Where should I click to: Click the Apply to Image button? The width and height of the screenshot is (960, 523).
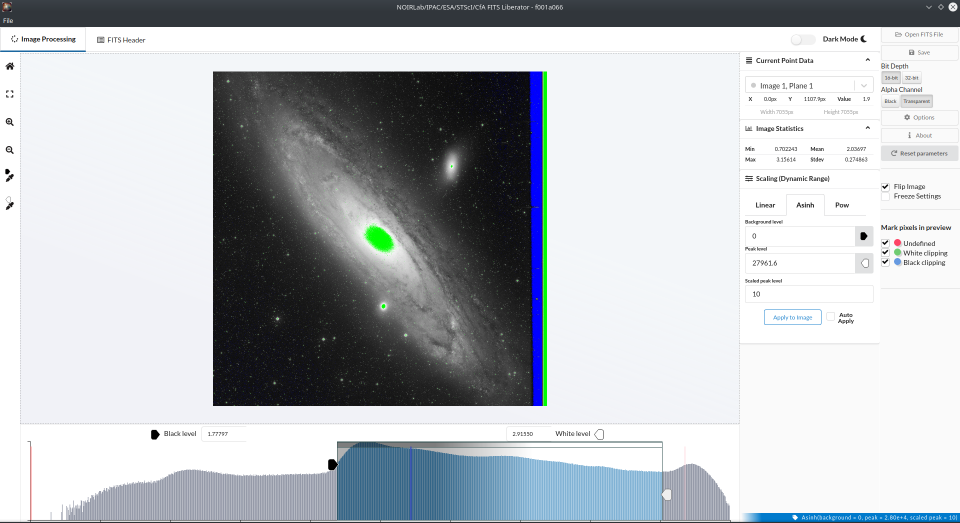tap(792, 317)
